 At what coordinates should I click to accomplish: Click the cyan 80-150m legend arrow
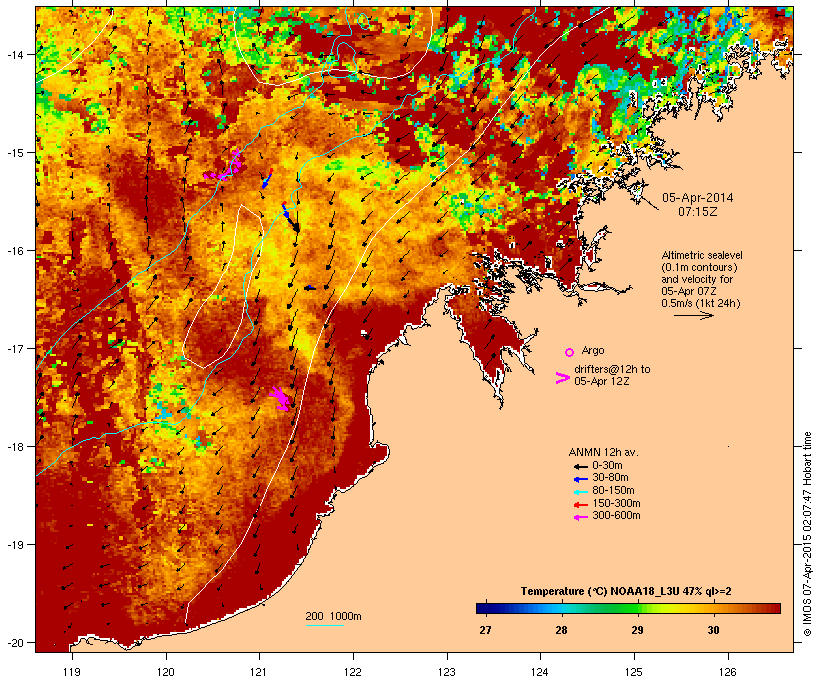(x=580, y=492)
